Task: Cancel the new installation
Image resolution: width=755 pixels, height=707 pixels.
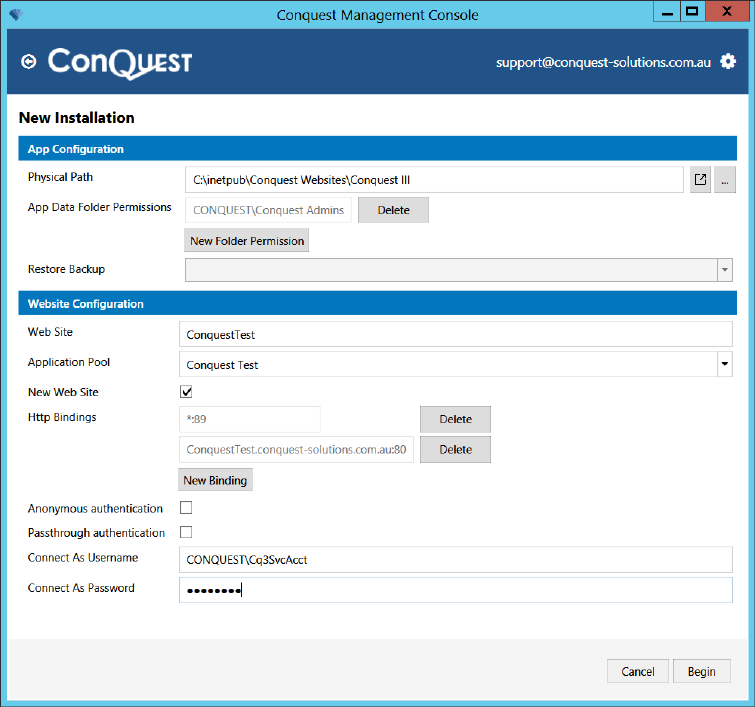Action: (x=638, y=671)
